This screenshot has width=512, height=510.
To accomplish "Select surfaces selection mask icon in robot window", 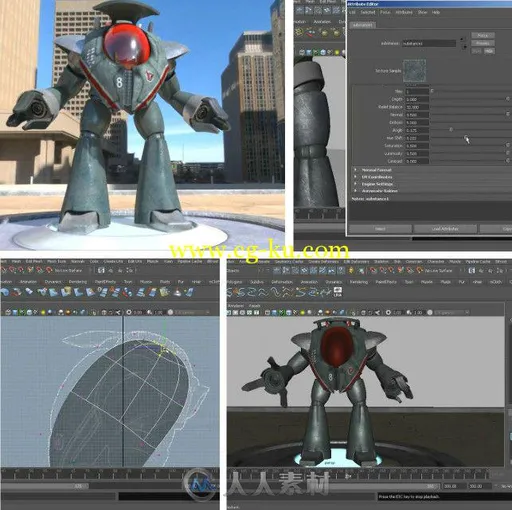I will pyautogui.click(x=304, y=271).
